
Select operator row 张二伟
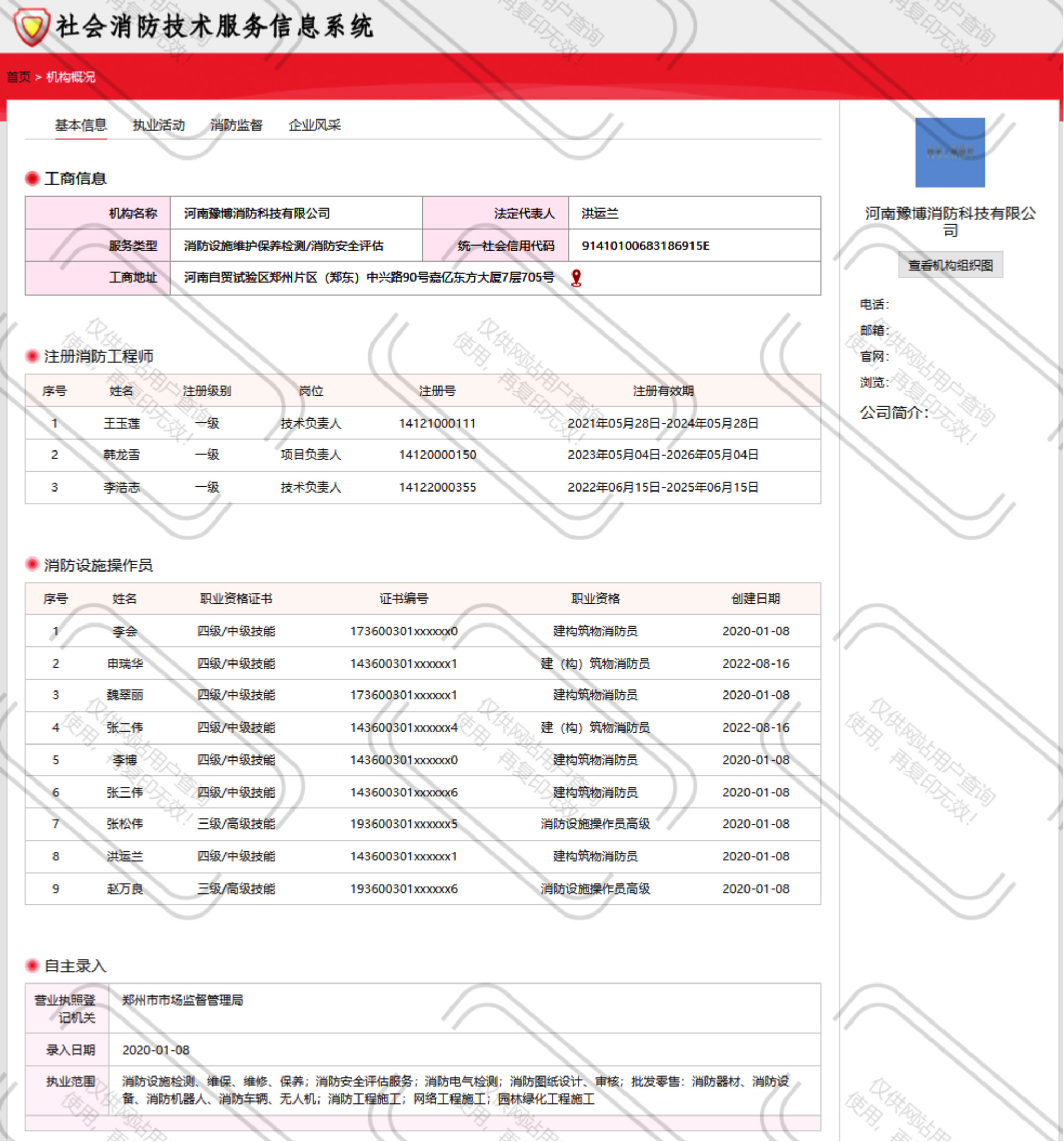[423, 728]
